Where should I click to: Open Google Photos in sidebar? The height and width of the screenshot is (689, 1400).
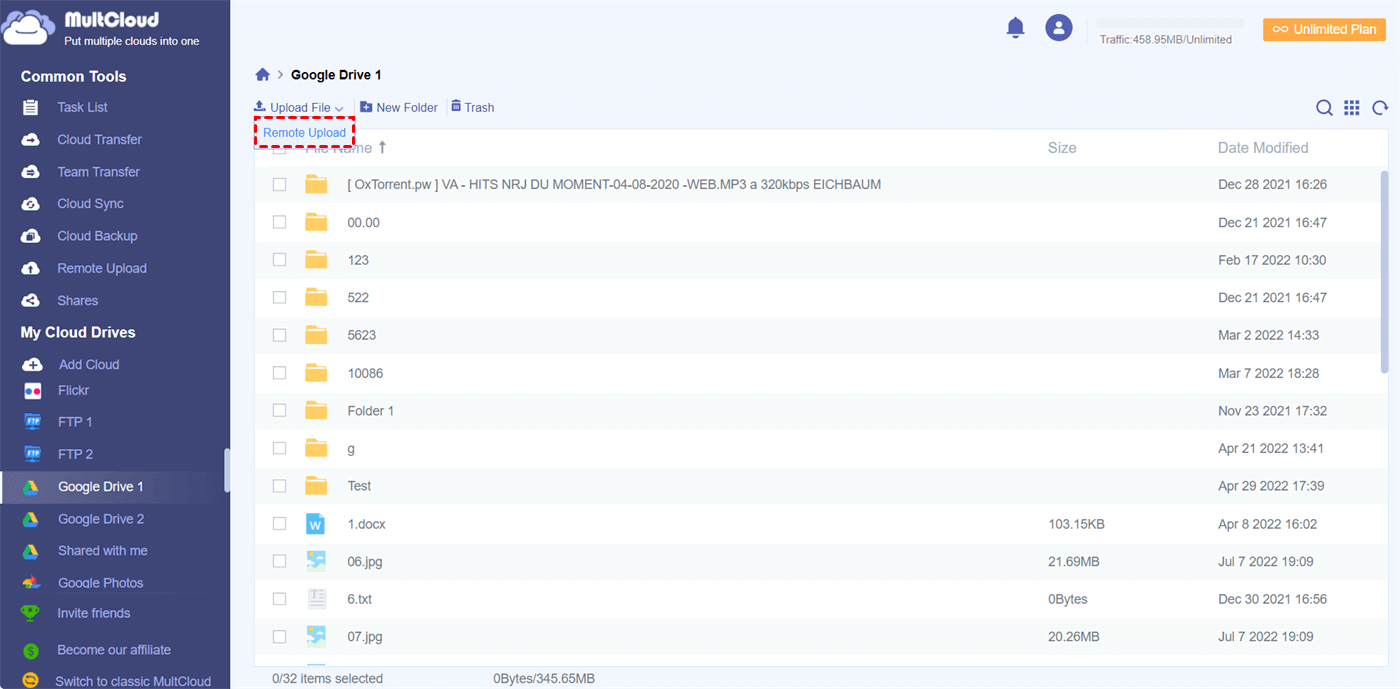coord(100,583)
